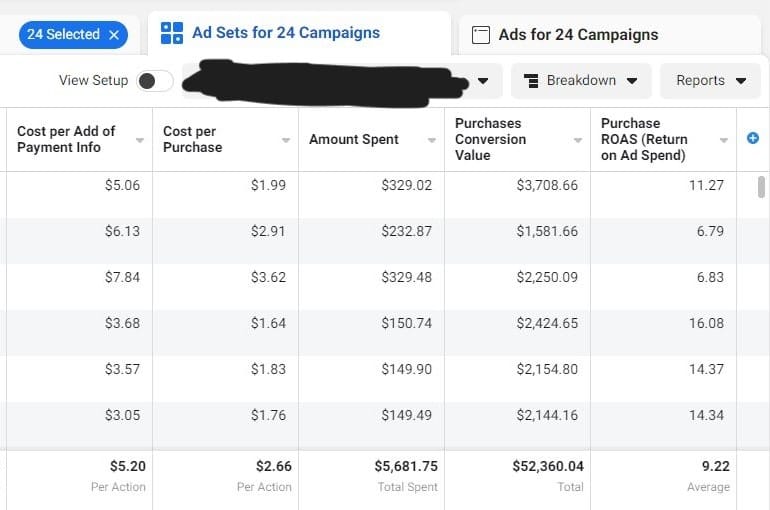Screen dimensions: 770x510
Task: Remove the 24 Selected filter
Action: point(114,35)
